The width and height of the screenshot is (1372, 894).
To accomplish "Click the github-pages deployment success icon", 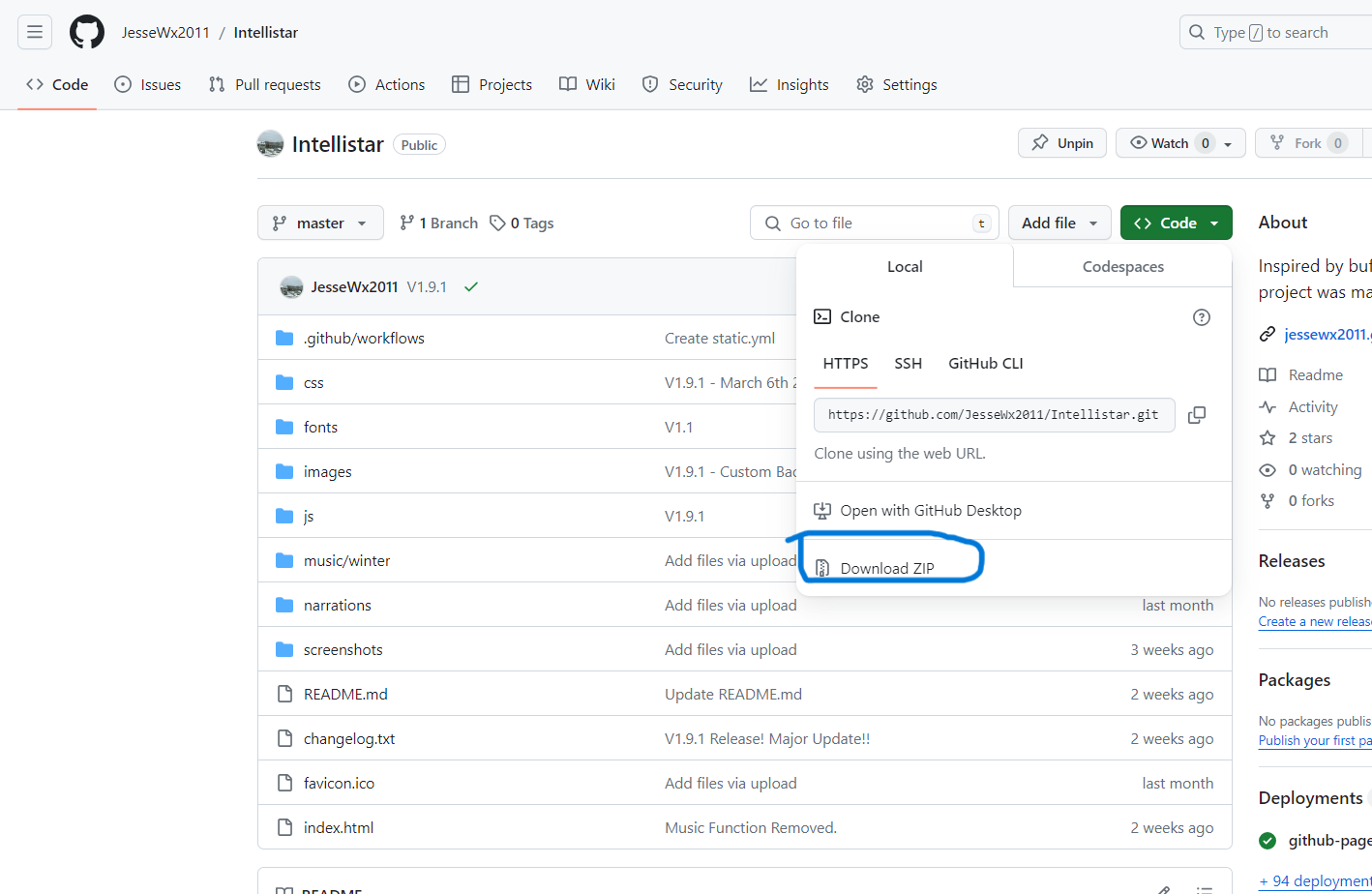I will (1268, 840).
